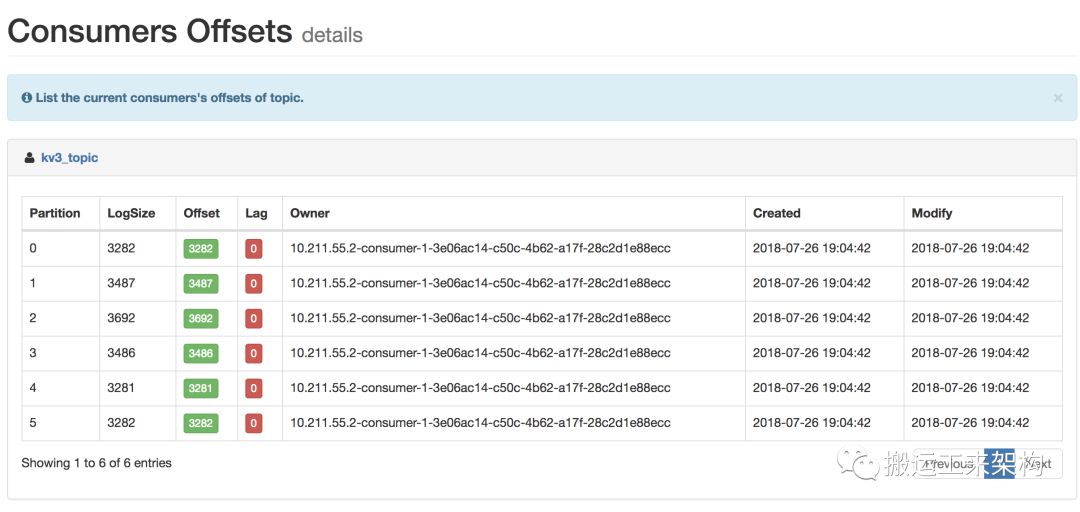Click the red lag badge for partition 3

(x=254, y=354)
